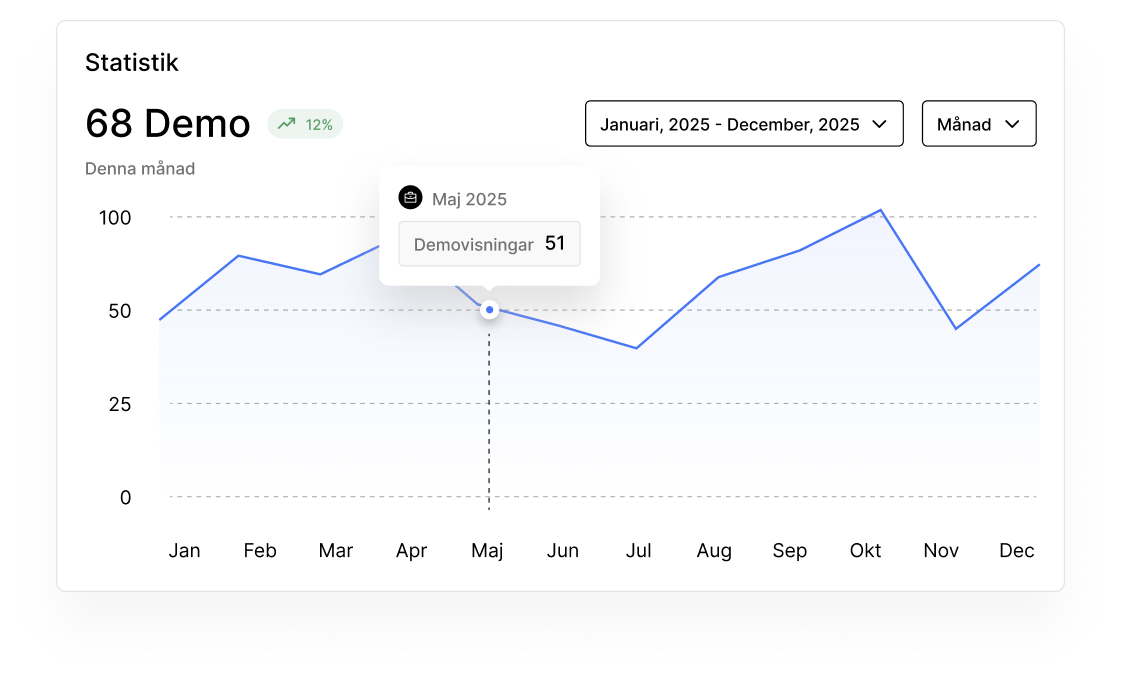Screen dimensions: 1122x684
Task: Click the chevron on the Månad selector
Action: (x=1011, y=124)
